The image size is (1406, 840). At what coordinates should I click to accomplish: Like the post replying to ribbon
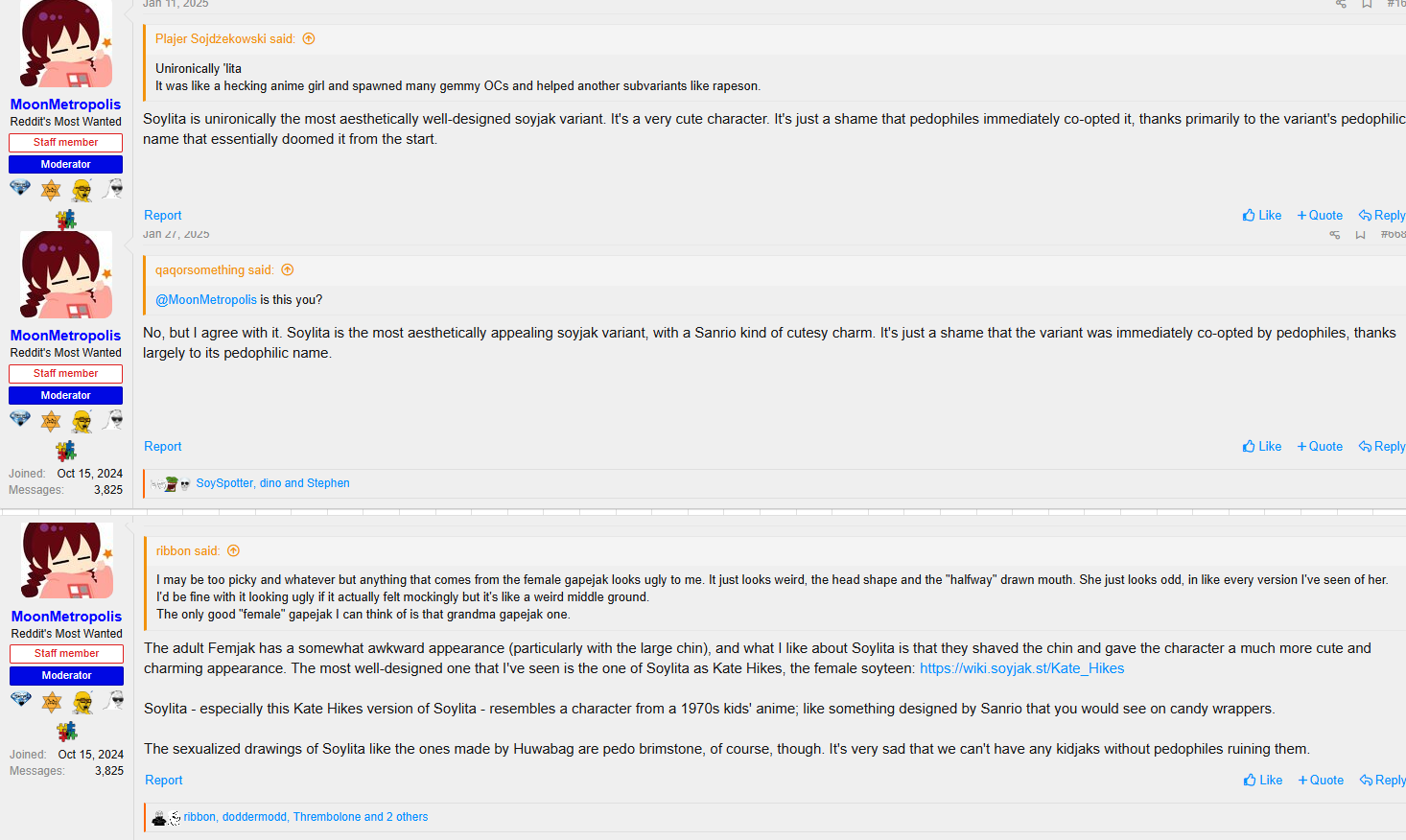(x=1262, y=781)
